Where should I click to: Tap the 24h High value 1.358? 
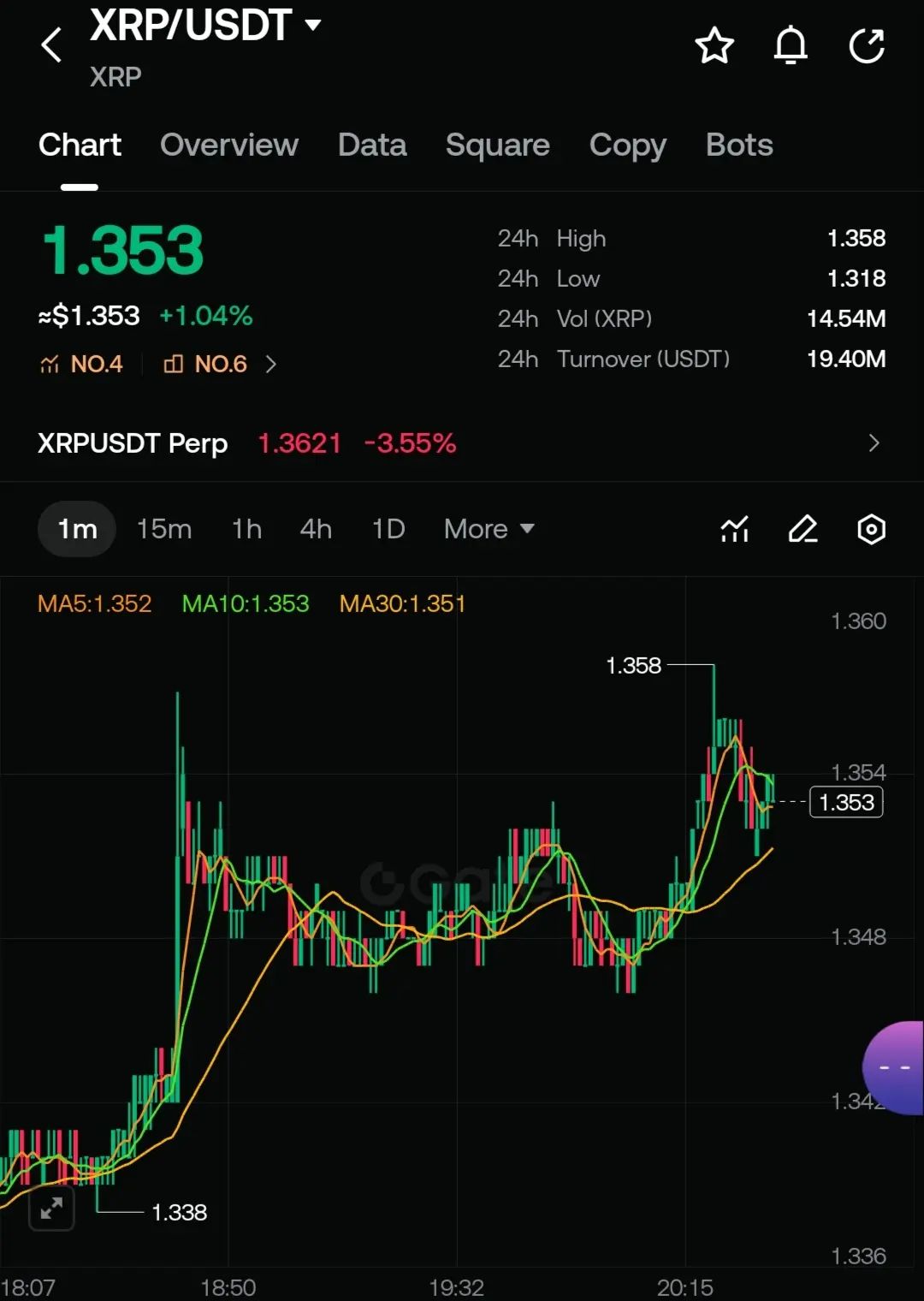pyautogui.click(x=856, y=238)
